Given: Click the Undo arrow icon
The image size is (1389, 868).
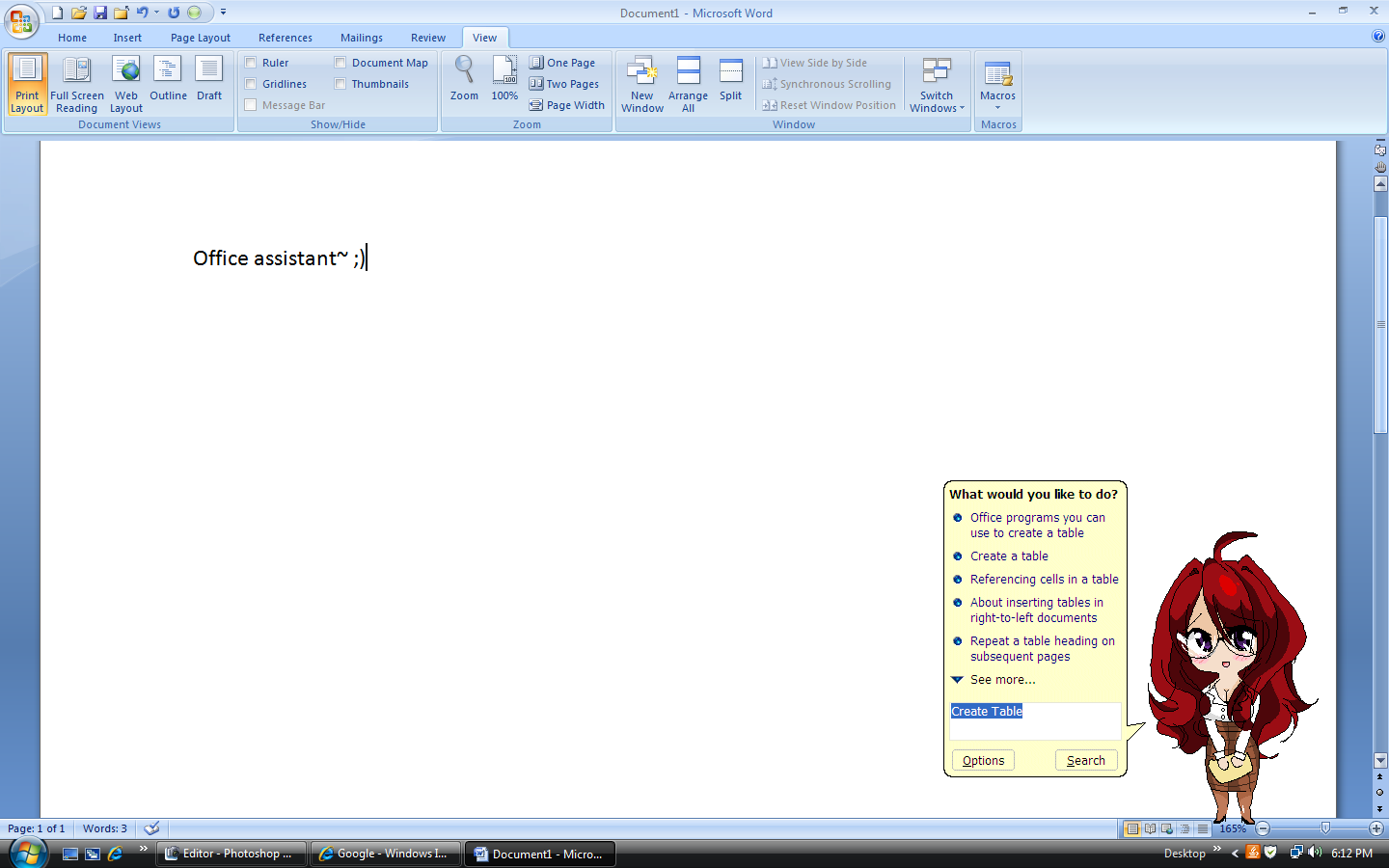Looking at the screenshot, I should click(142, 13).
